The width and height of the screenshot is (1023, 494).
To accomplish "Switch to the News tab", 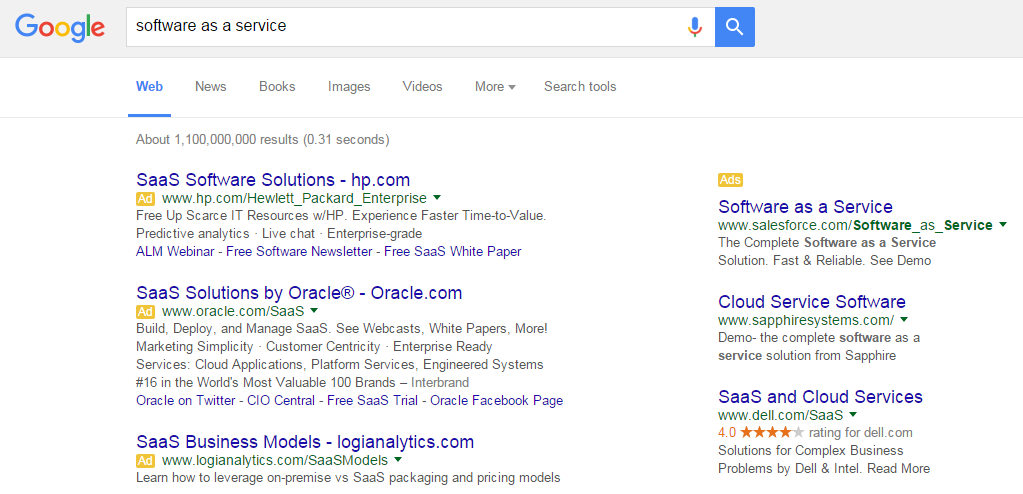I will (211, 87).
